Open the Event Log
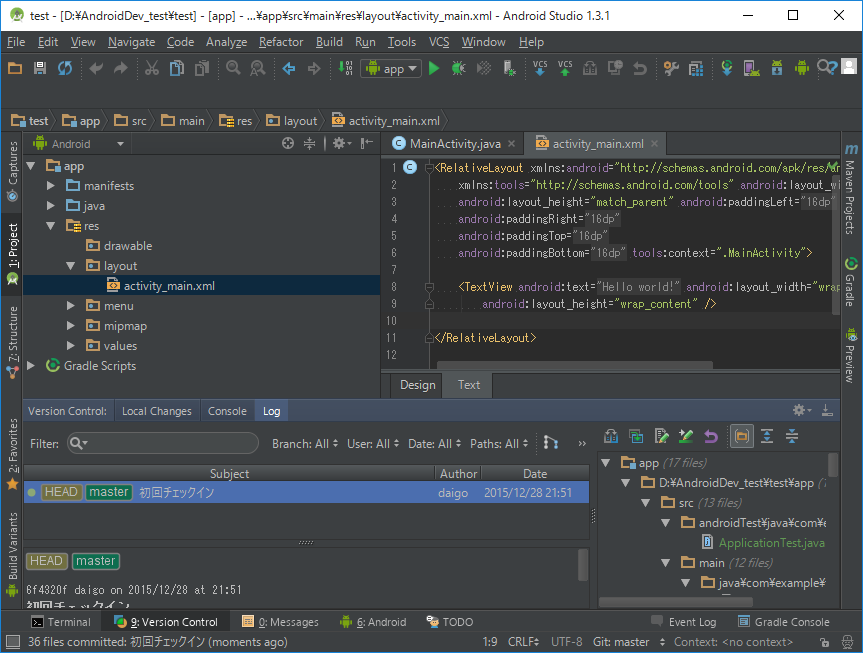Image resolution: width=863 pixels, height=653 pixels. point(684,622)
